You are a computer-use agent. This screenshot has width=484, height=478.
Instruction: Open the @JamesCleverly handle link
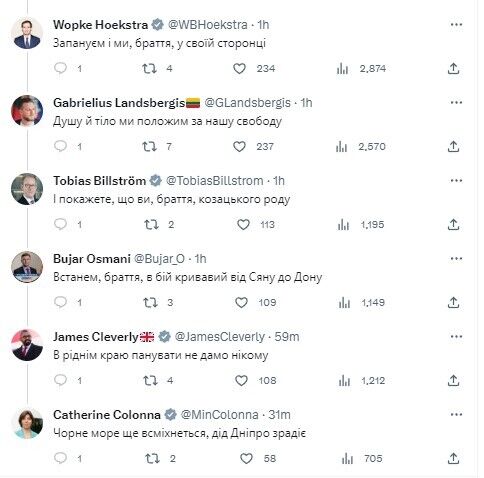coord(220,337)
